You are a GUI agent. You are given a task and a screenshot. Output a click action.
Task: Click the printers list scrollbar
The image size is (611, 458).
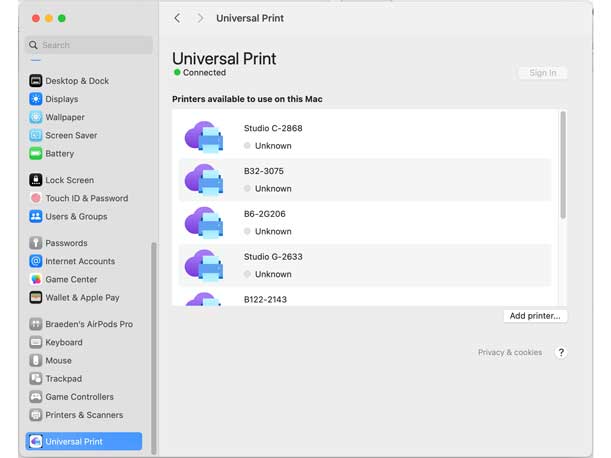pyautogui.click(x=563, y=165)
